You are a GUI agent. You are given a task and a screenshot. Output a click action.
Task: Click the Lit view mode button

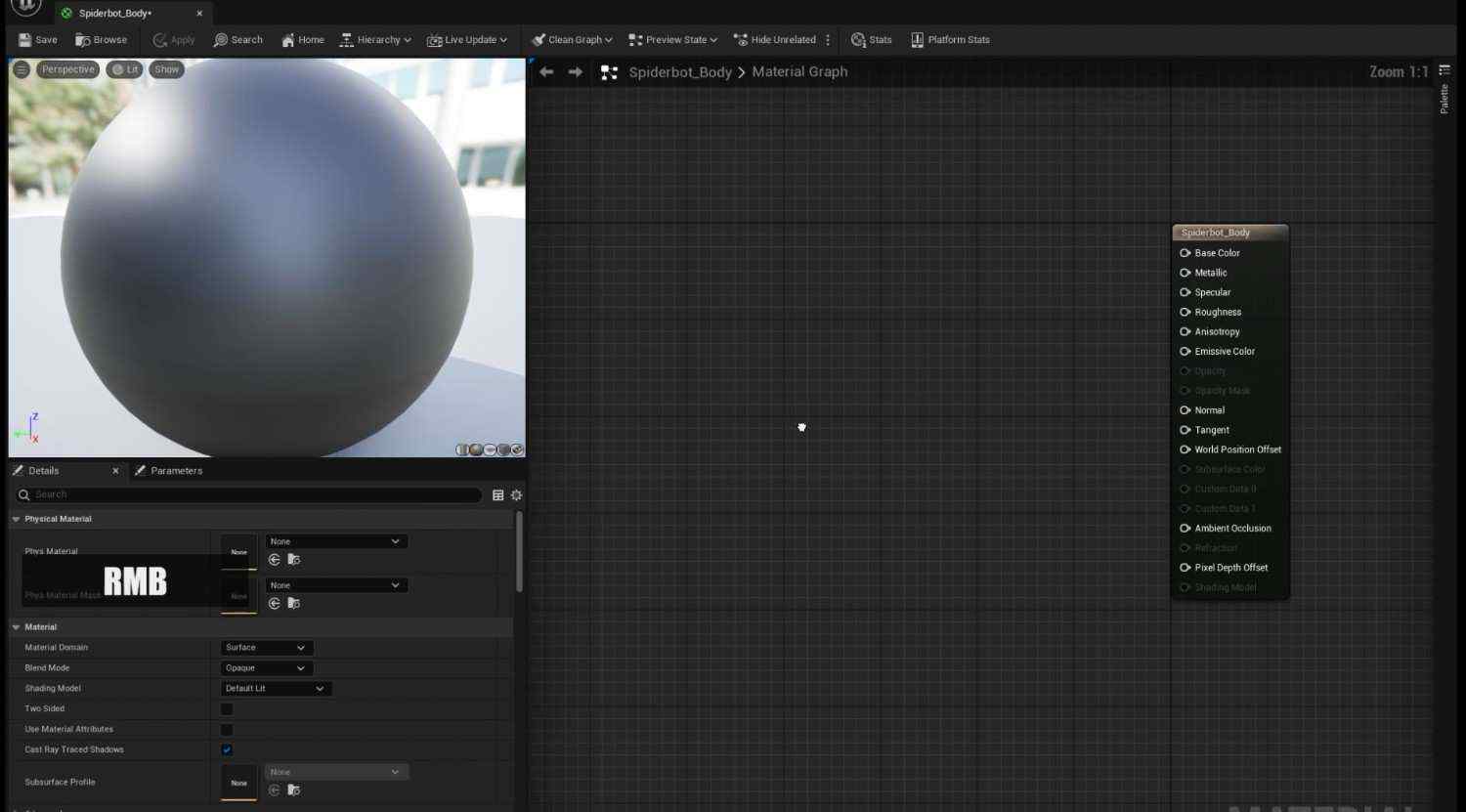[x=124, y=69]
